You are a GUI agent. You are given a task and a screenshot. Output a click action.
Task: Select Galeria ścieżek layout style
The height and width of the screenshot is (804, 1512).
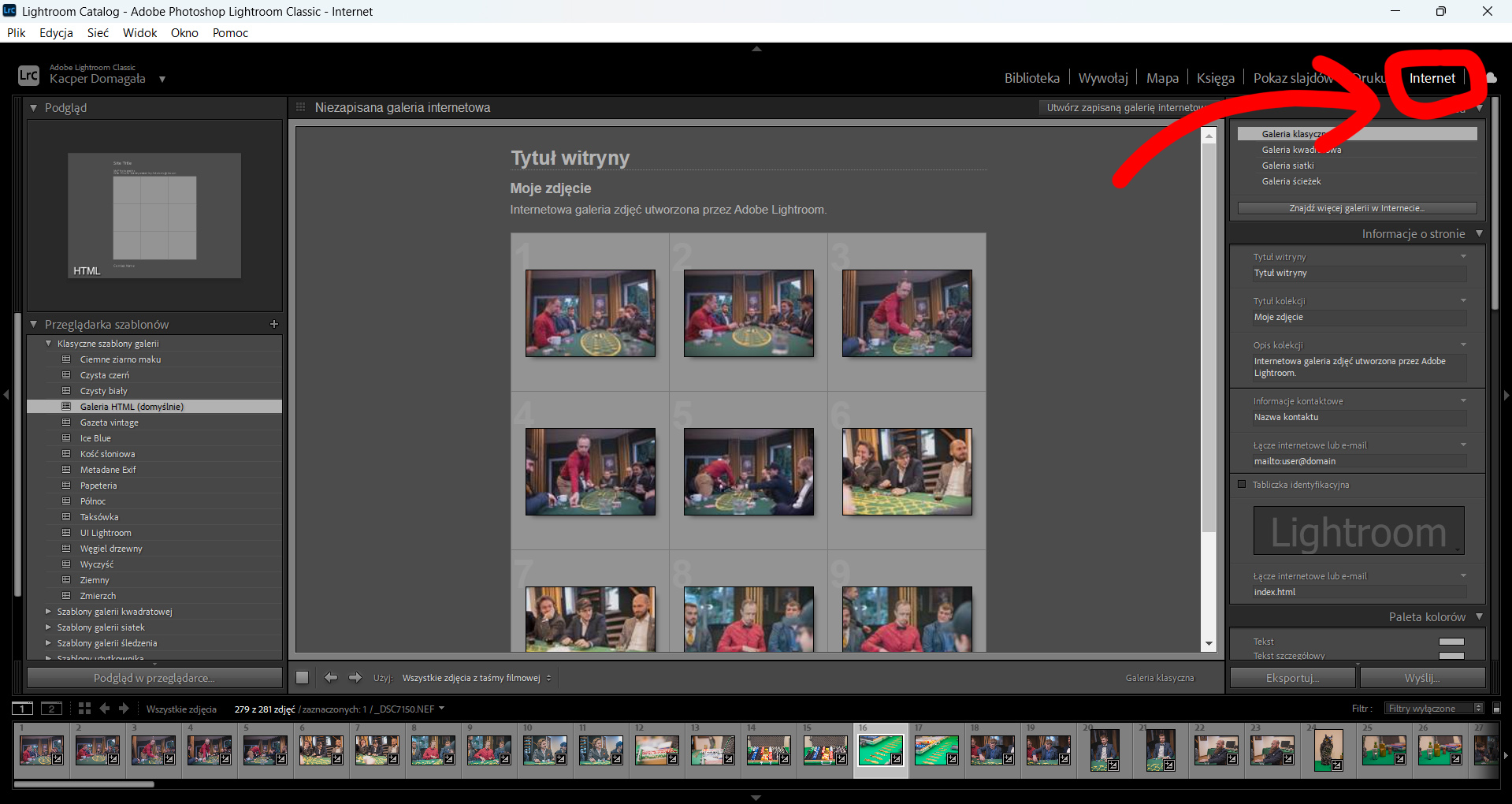pyautogui.click(x=1291, y=181)
